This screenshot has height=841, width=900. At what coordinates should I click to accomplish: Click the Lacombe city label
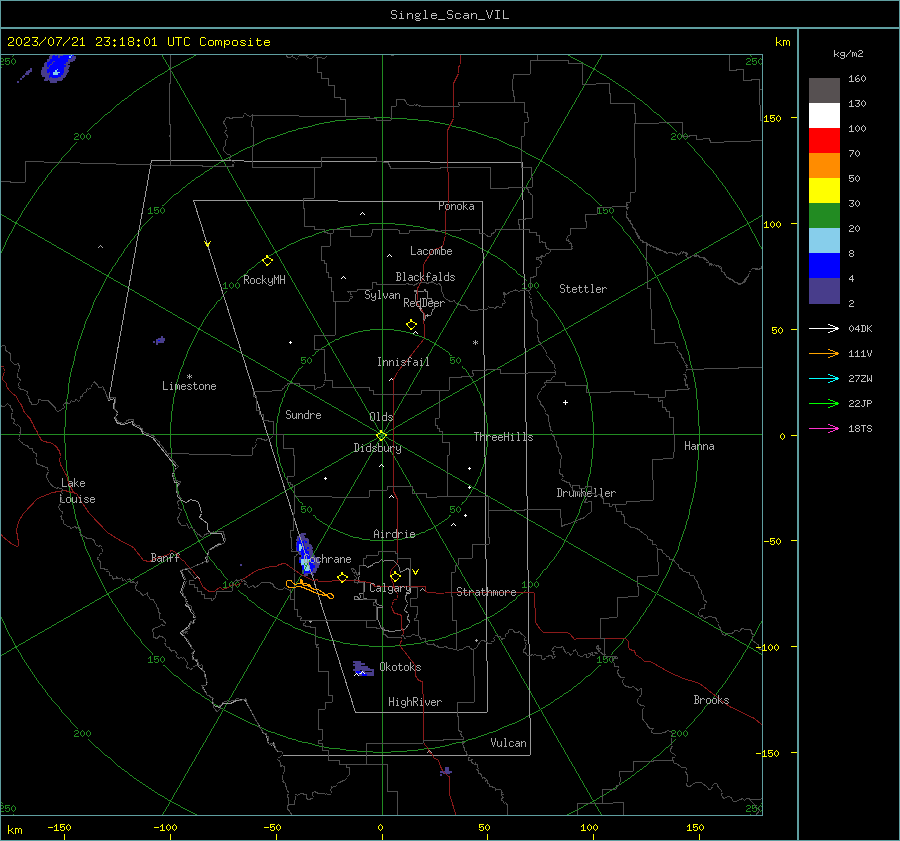pos(431,251)
